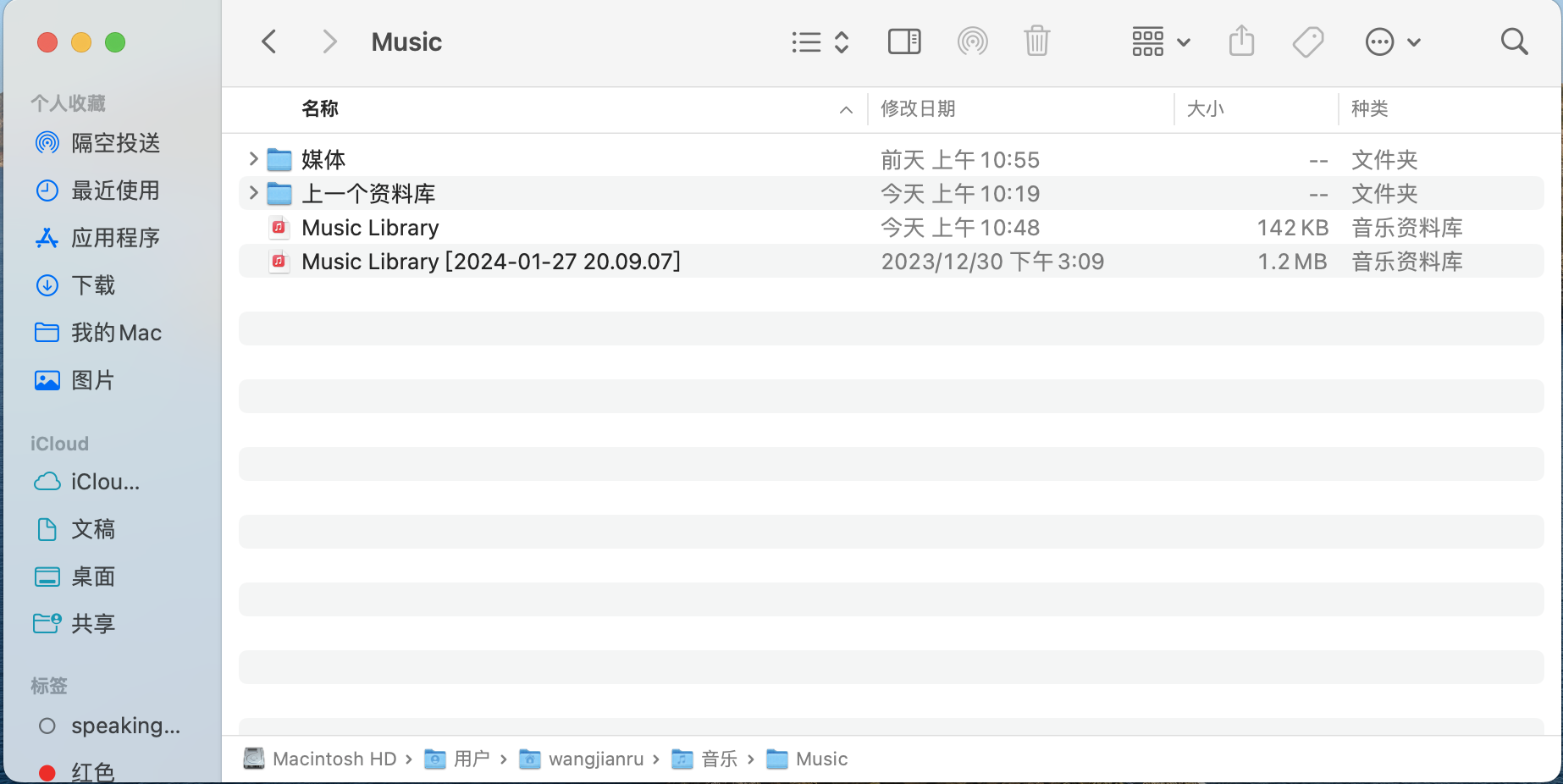This screenshot has width=1563, height=784.
Task: Select the 红色 tag in the sidebar
Action: pyautogui.click(x=93, y=772)
